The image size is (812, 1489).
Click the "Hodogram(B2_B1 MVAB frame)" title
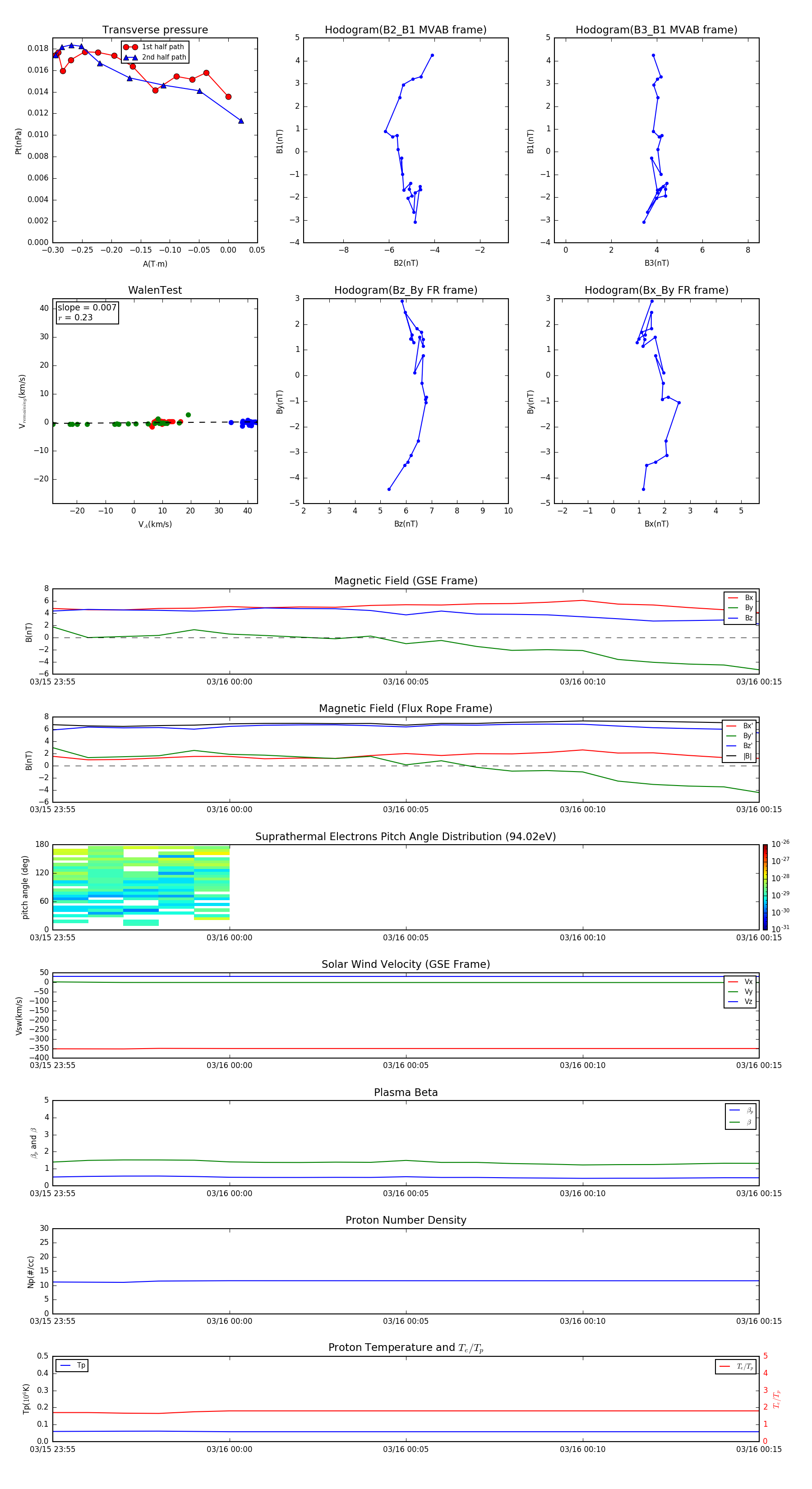[x=406, y=29]
